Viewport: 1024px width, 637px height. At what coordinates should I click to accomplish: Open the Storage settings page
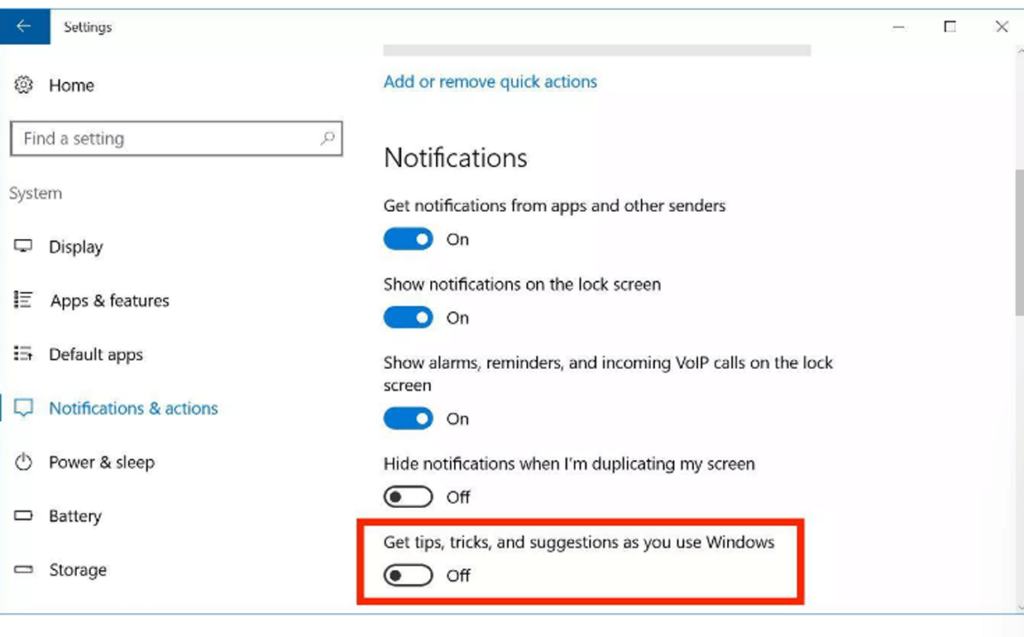(78, 570)
